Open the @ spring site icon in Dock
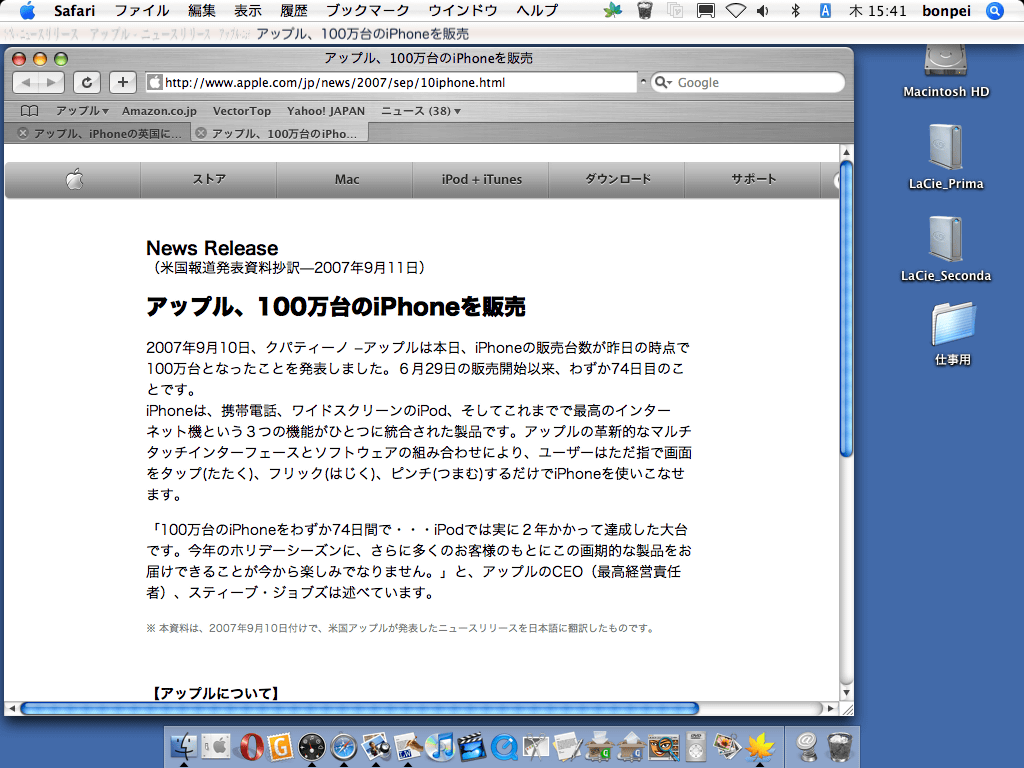The height and width of the screenshot is (768, 1024). pyautogui.click(x=807, y=746)
